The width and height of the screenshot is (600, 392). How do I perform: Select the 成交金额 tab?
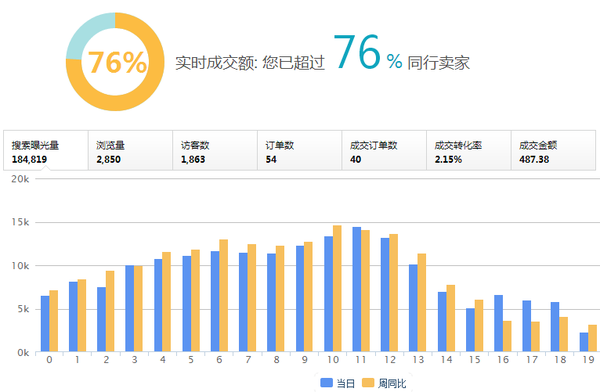pyautogui.click(x=553, y=150)
